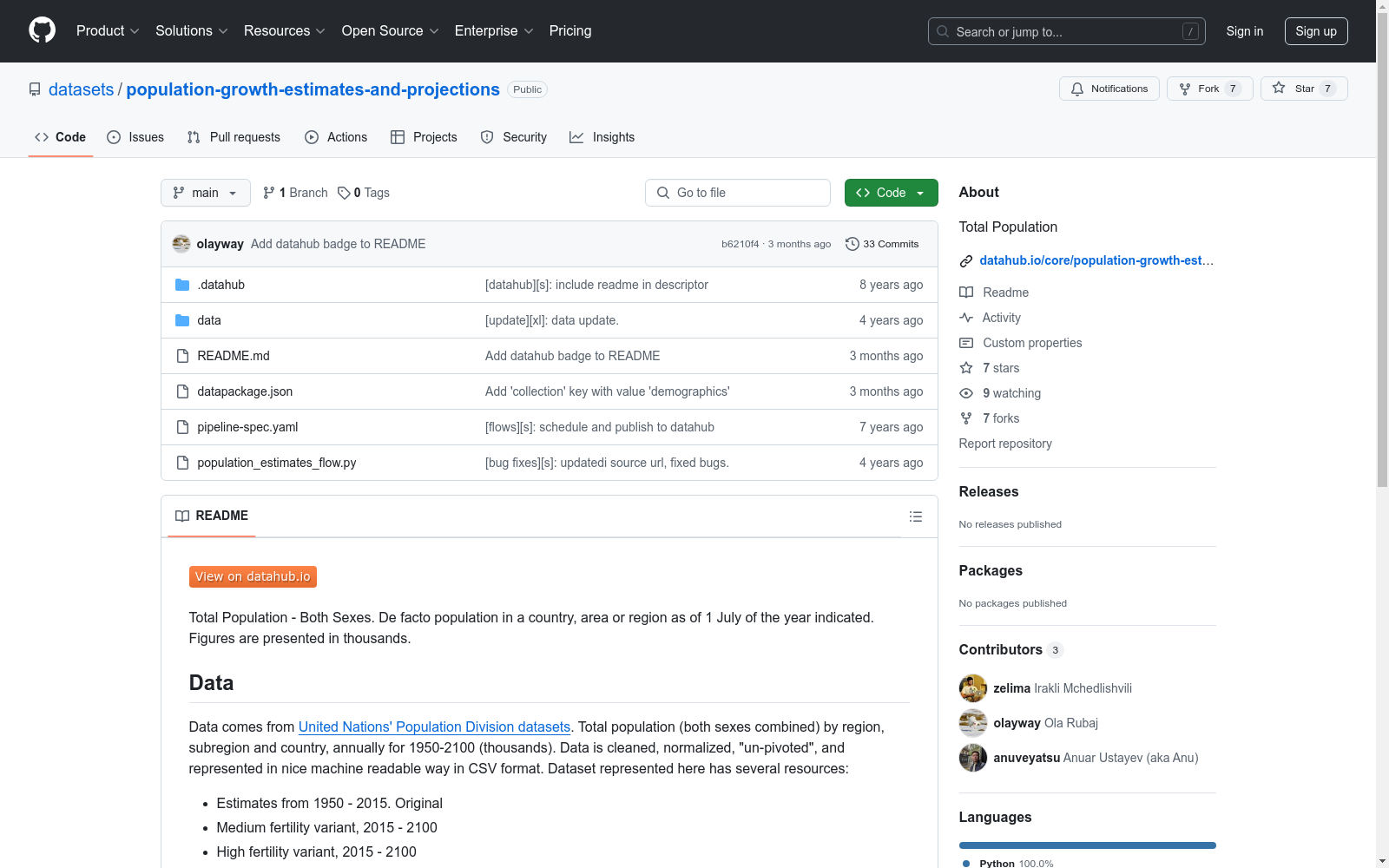Screen dimensions: 1389x868
Task: Switch to the Issues tab
Action: 135,137
